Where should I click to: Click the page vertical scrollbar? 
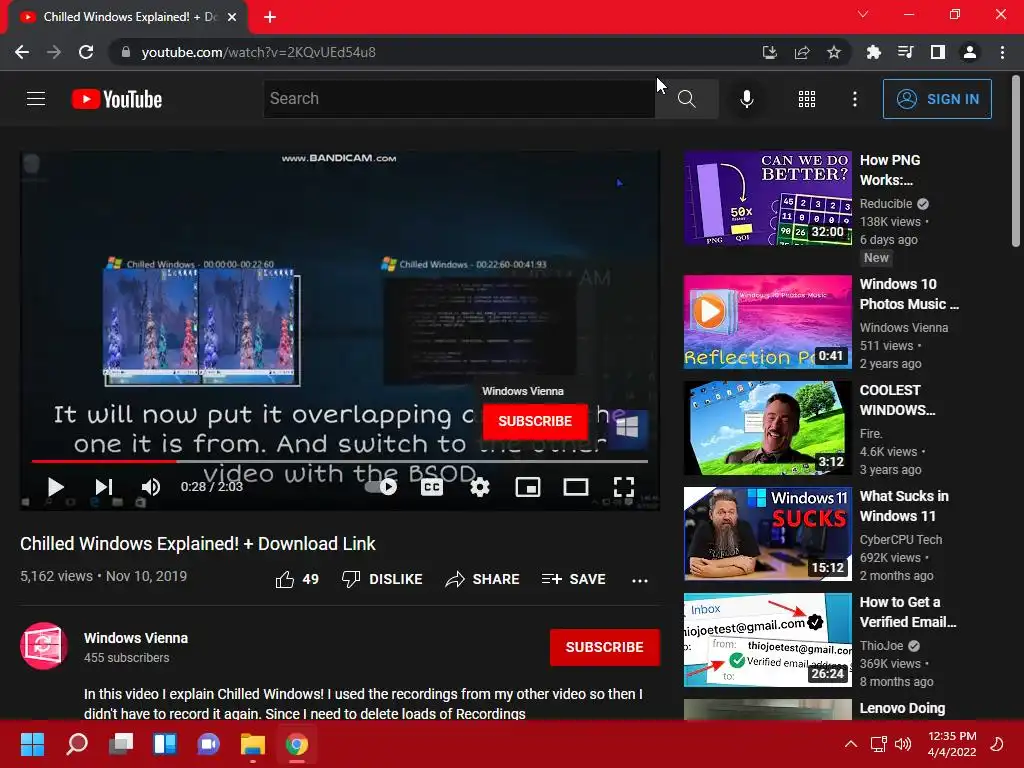1016,161
